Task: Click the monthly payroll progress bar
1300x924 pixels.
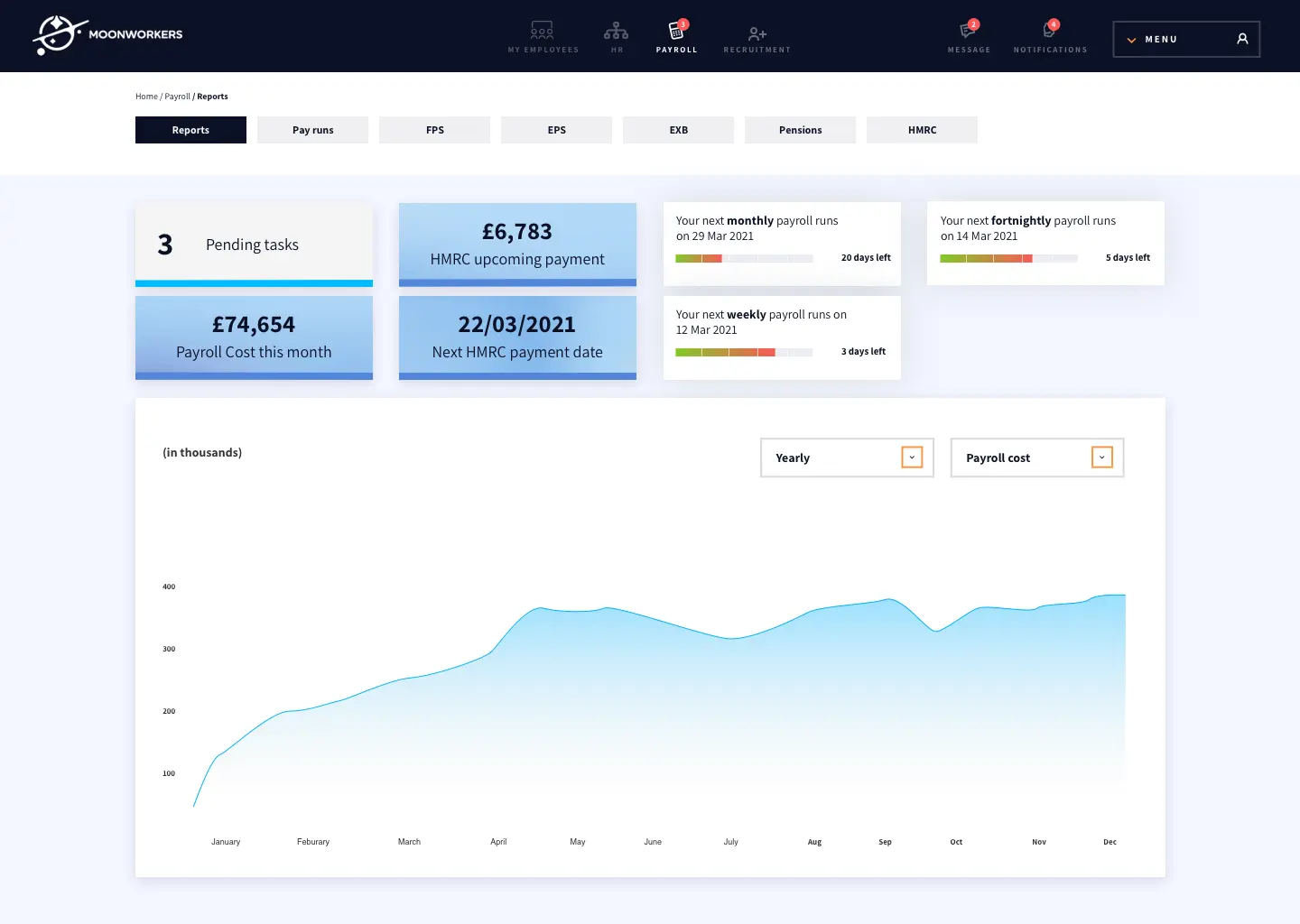Action: (744, 259)
